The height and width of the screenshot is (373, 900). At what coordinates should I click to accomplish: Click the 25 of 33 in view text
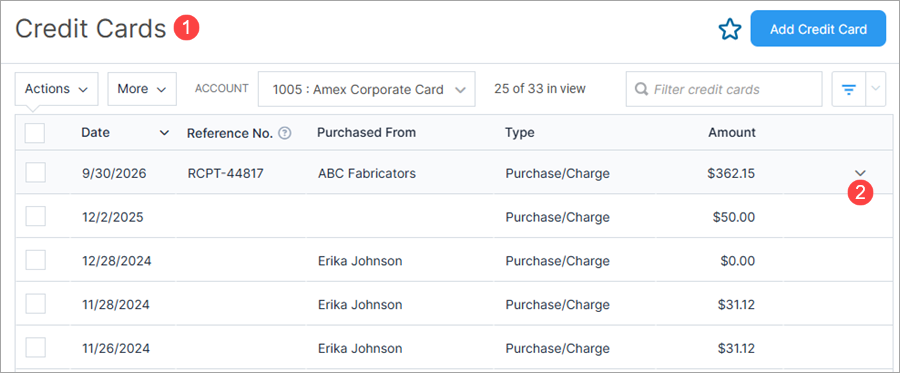(x=540, y=89)
